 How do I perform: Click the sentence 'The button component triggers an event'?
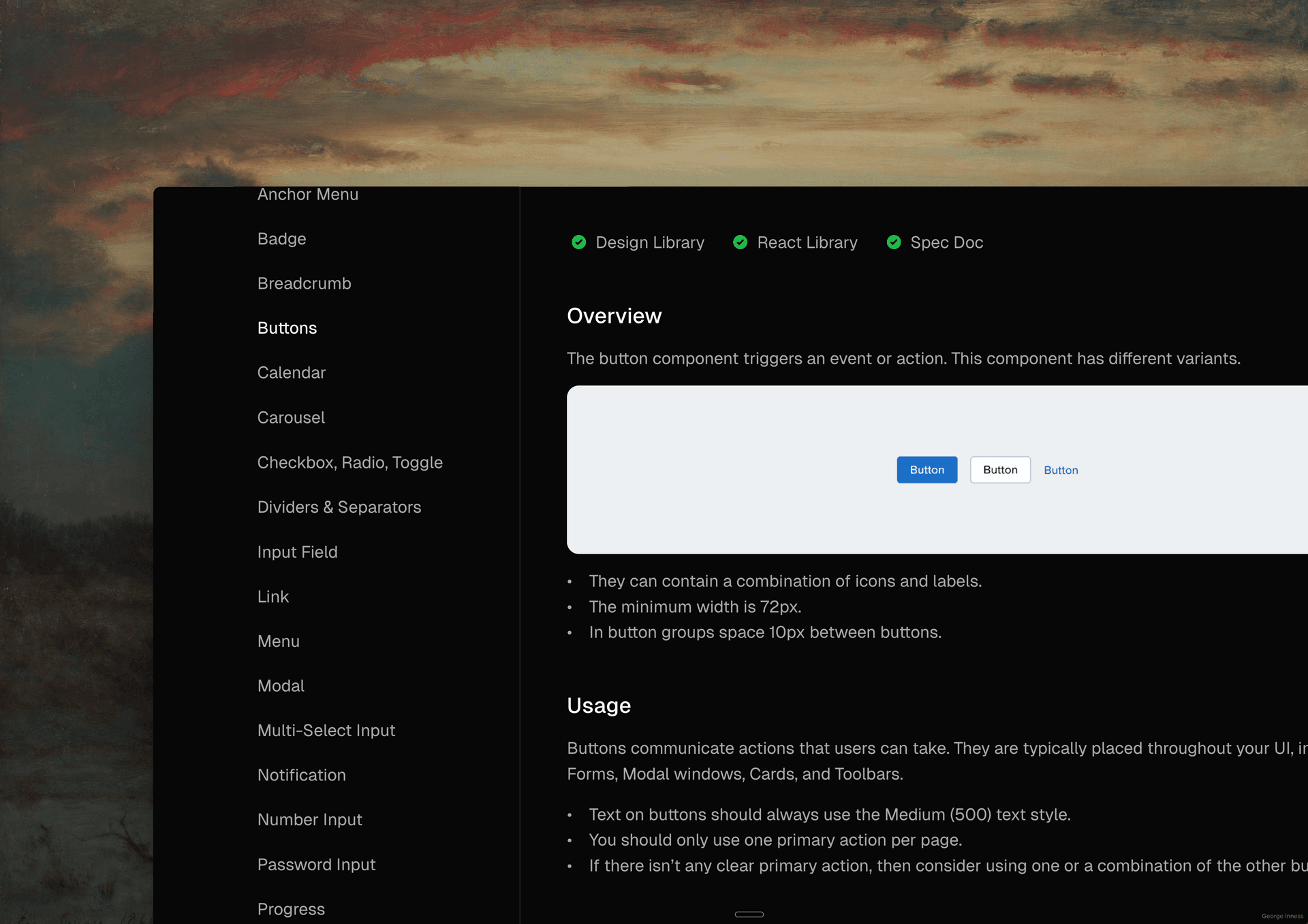tap(903, 359)
